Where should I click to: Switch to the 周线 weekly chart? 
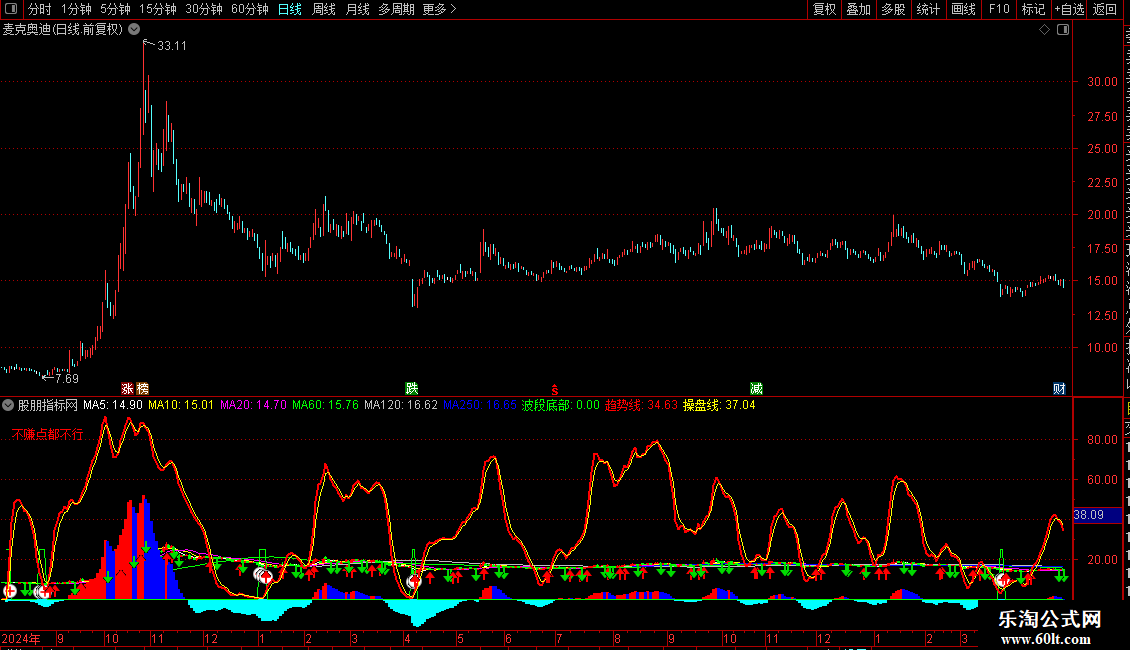pyautogui.click(x=324, y=9)
